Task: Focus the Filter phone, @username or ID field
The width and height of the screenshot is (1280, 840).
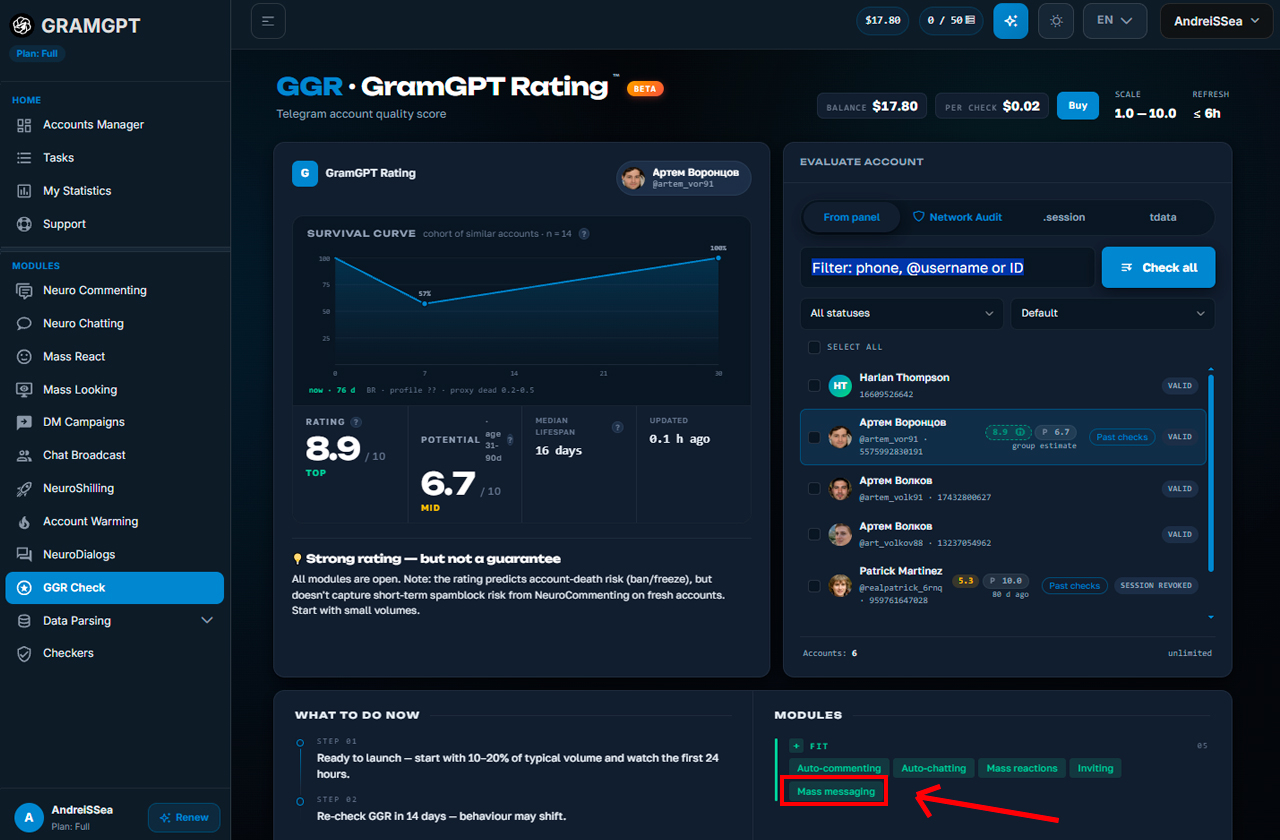Action: 948,267
